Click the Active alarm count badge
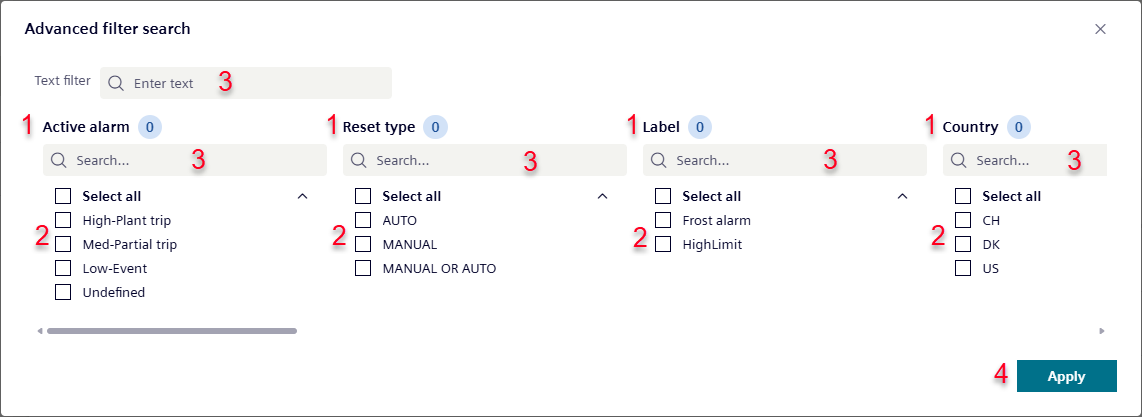 coord(150,127)
